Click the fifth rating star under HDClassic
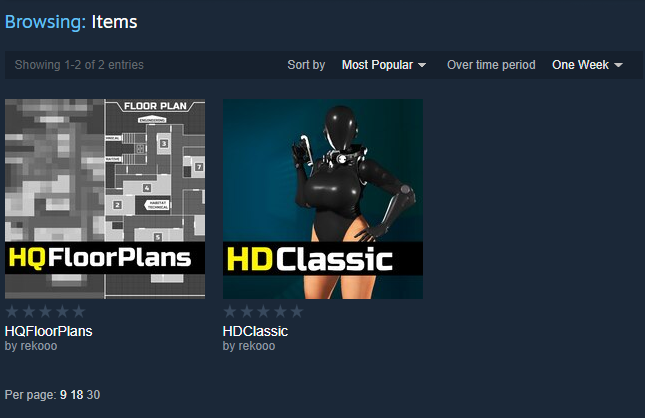Image resolution: width=645 pixels, height=418 pixels. [x=297, y=311]
